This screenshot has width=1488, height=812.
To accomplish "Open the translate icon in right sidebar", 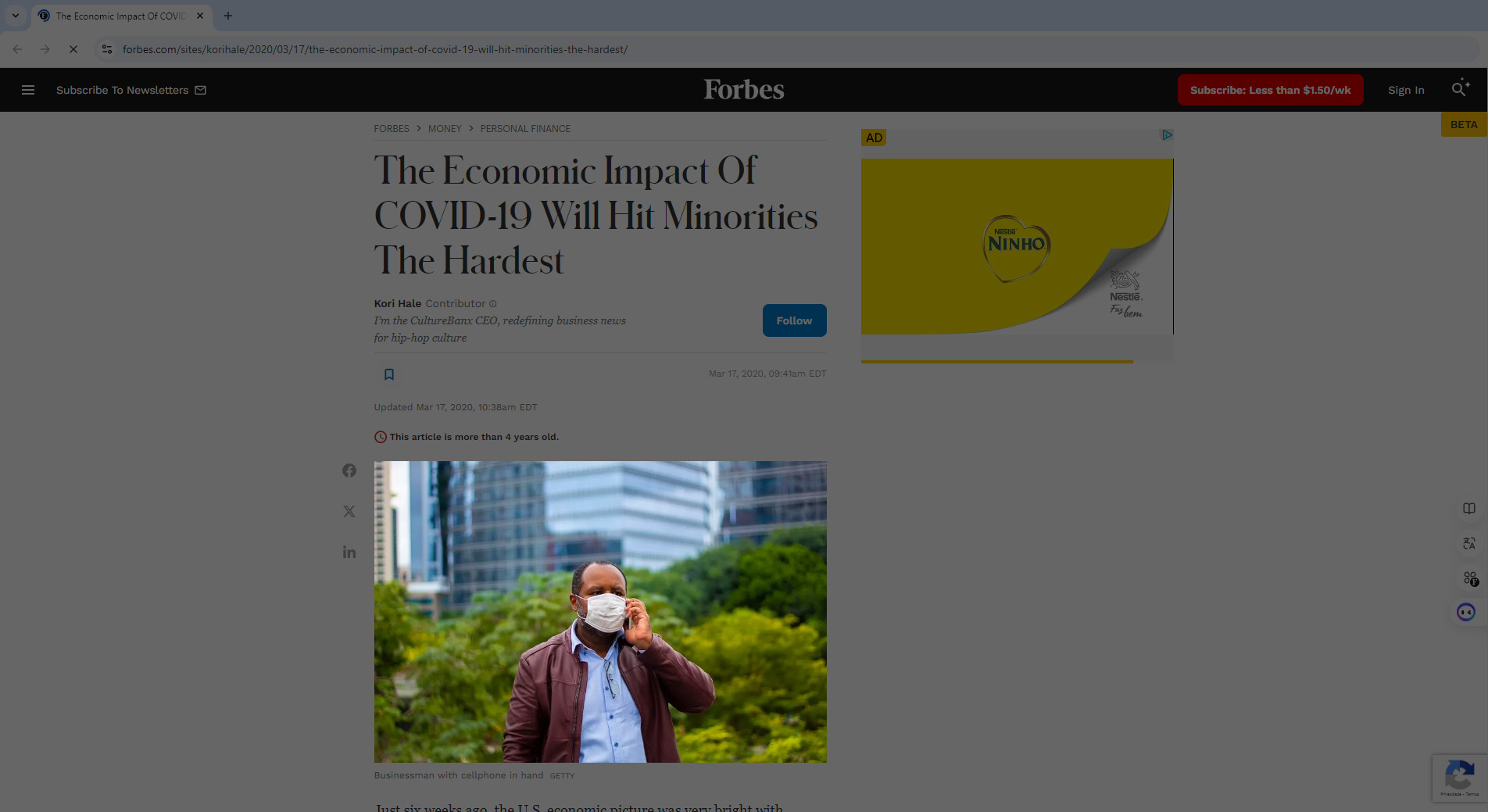I will tap(1469, 543).
